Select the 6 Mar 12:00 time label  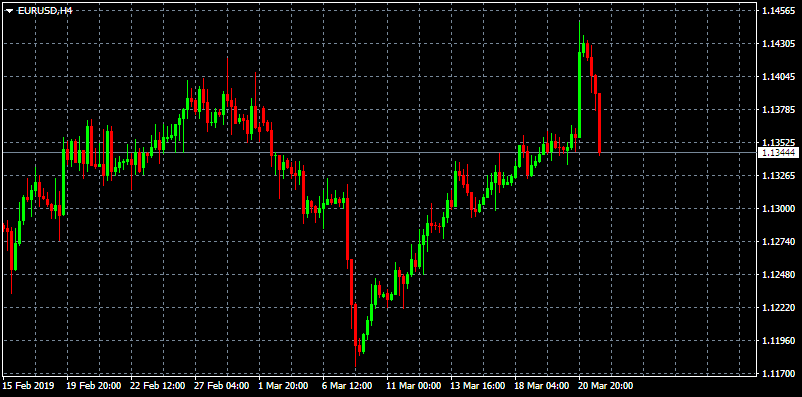[348, 385]
